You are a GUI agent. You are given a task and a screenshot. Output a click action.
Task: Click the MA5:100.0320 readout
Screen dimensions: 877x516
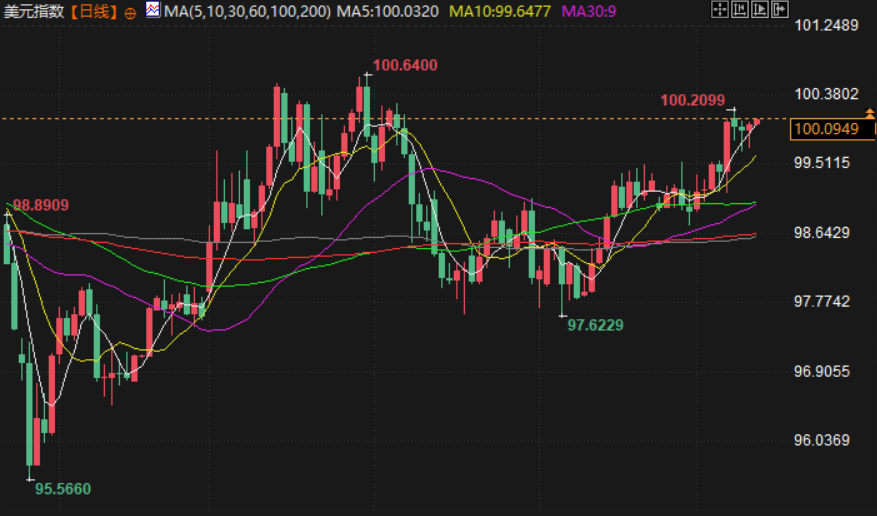(x=388, y=11)
